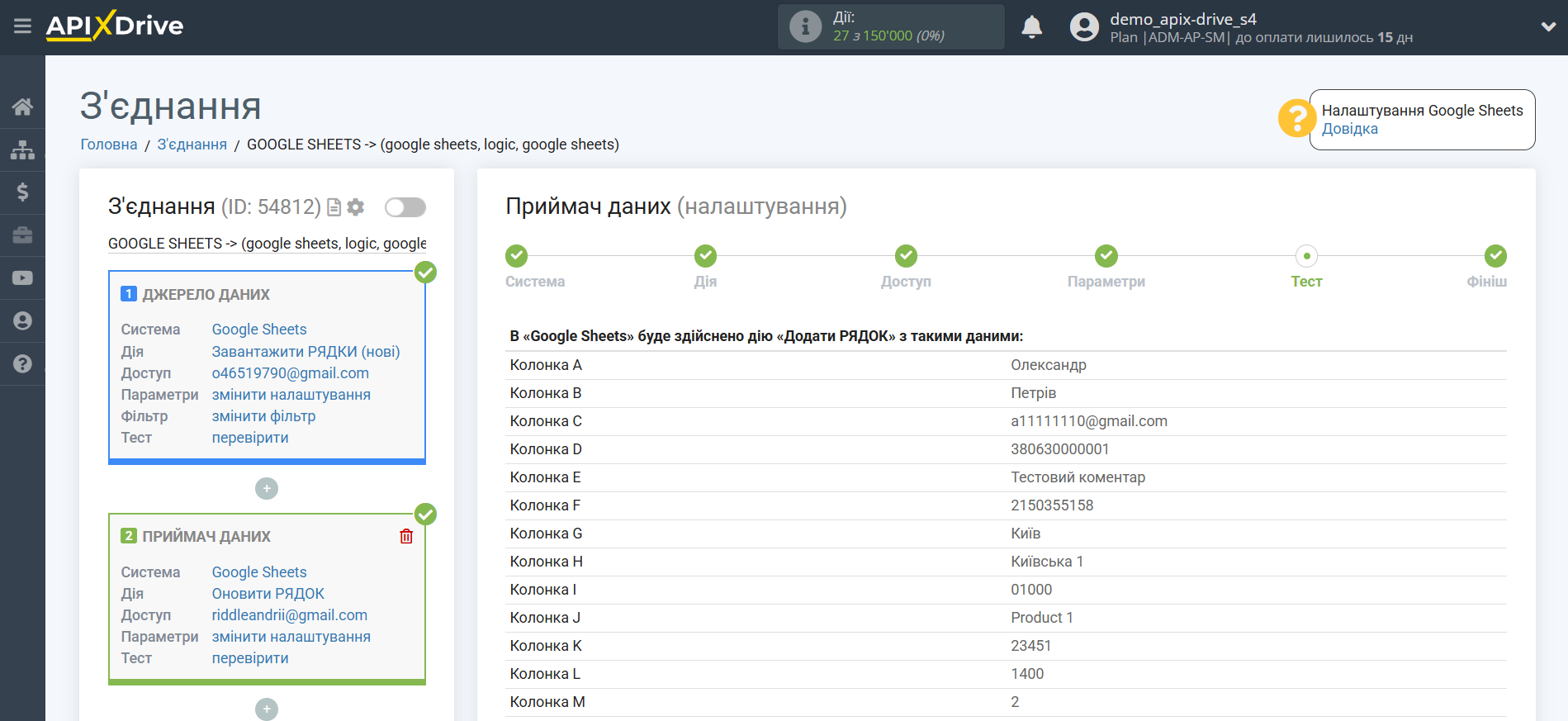Click receiver перевірити test link
The height and width of the screenshot is (721, 1568).
[x=250, y=658]
